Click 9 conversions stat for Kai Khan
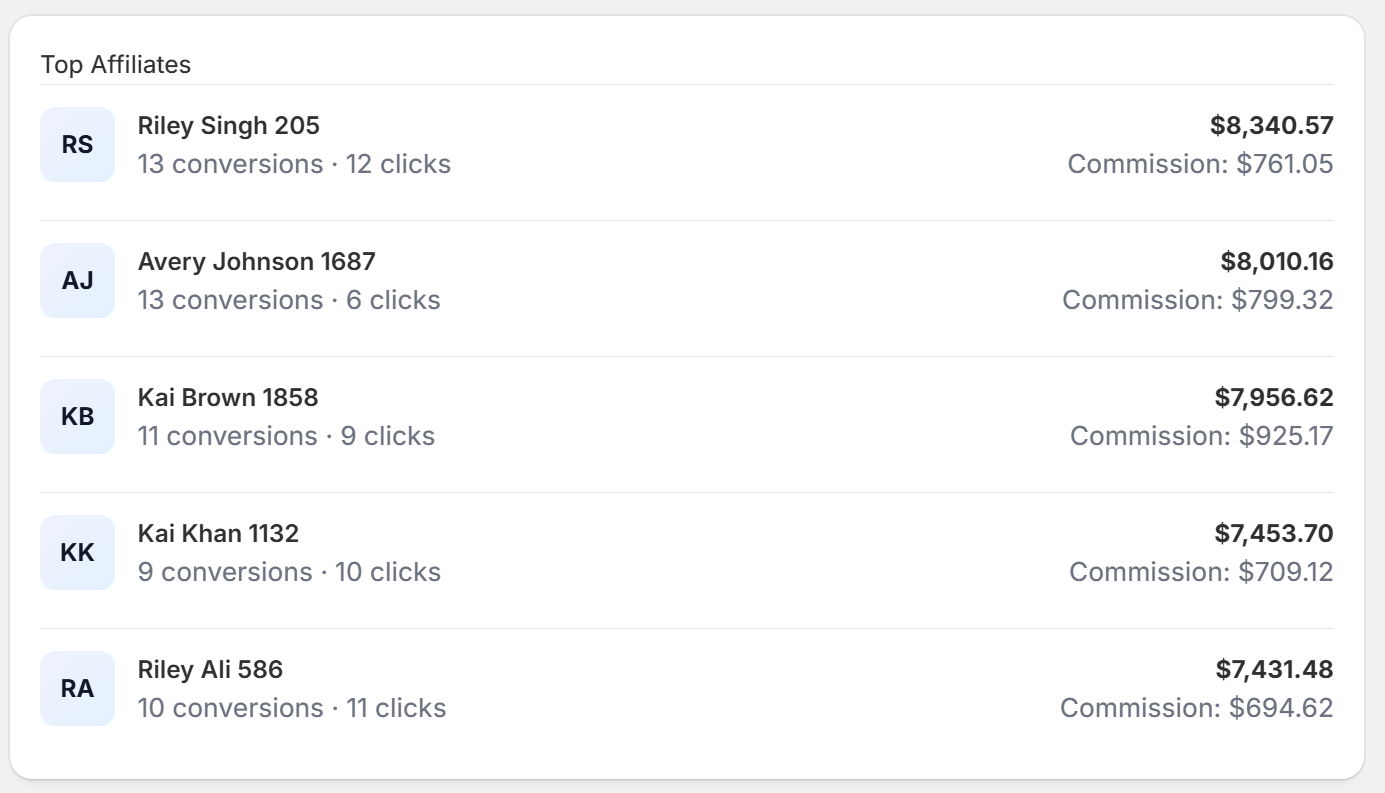 225,571
